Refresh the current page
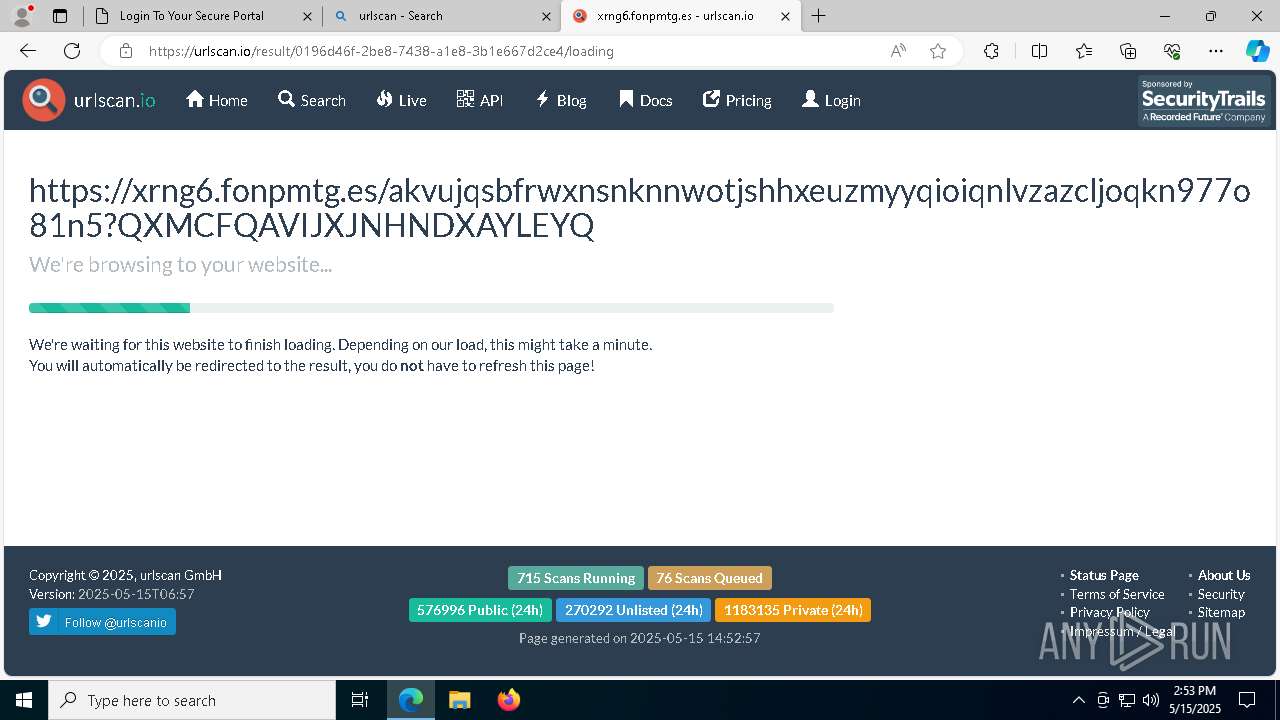 tap(72, 51)
